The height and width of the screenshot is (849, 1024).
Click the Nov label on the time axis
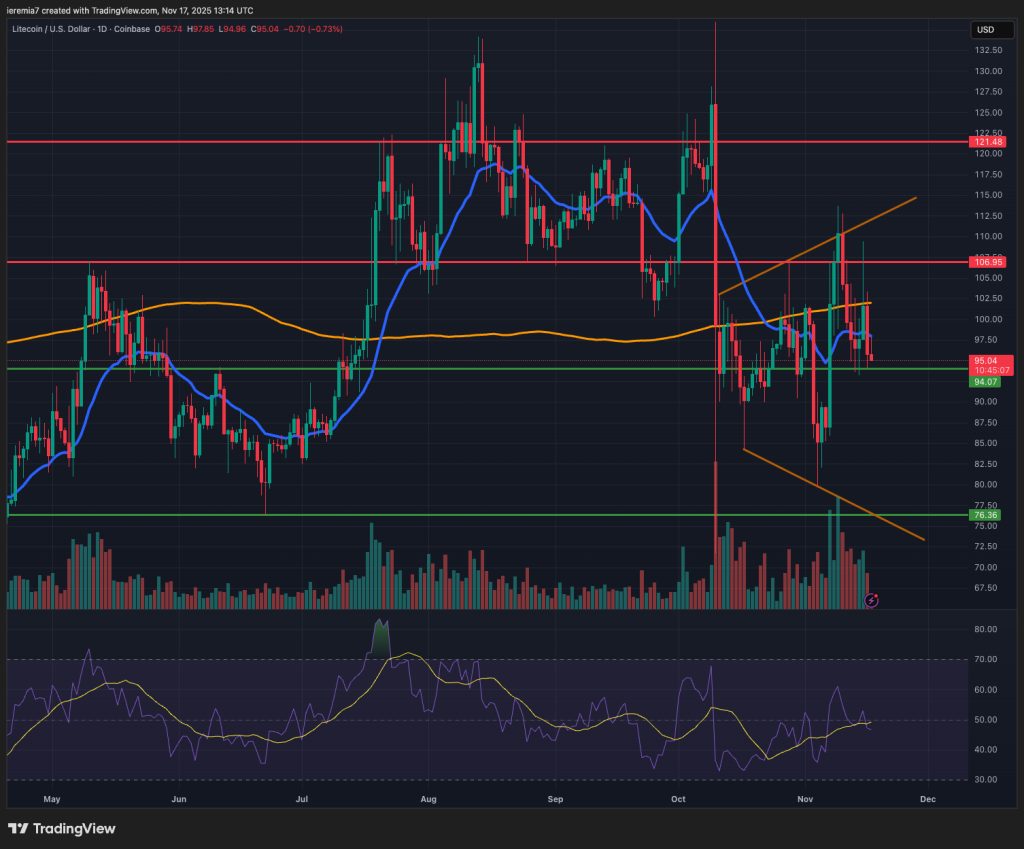pyautogui.click(x=805, y=799)
